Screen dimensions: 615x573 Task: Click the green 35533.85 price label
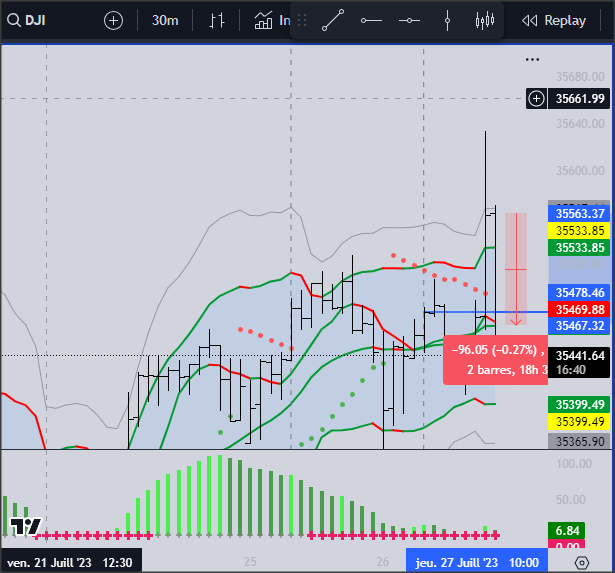(580, 248)
